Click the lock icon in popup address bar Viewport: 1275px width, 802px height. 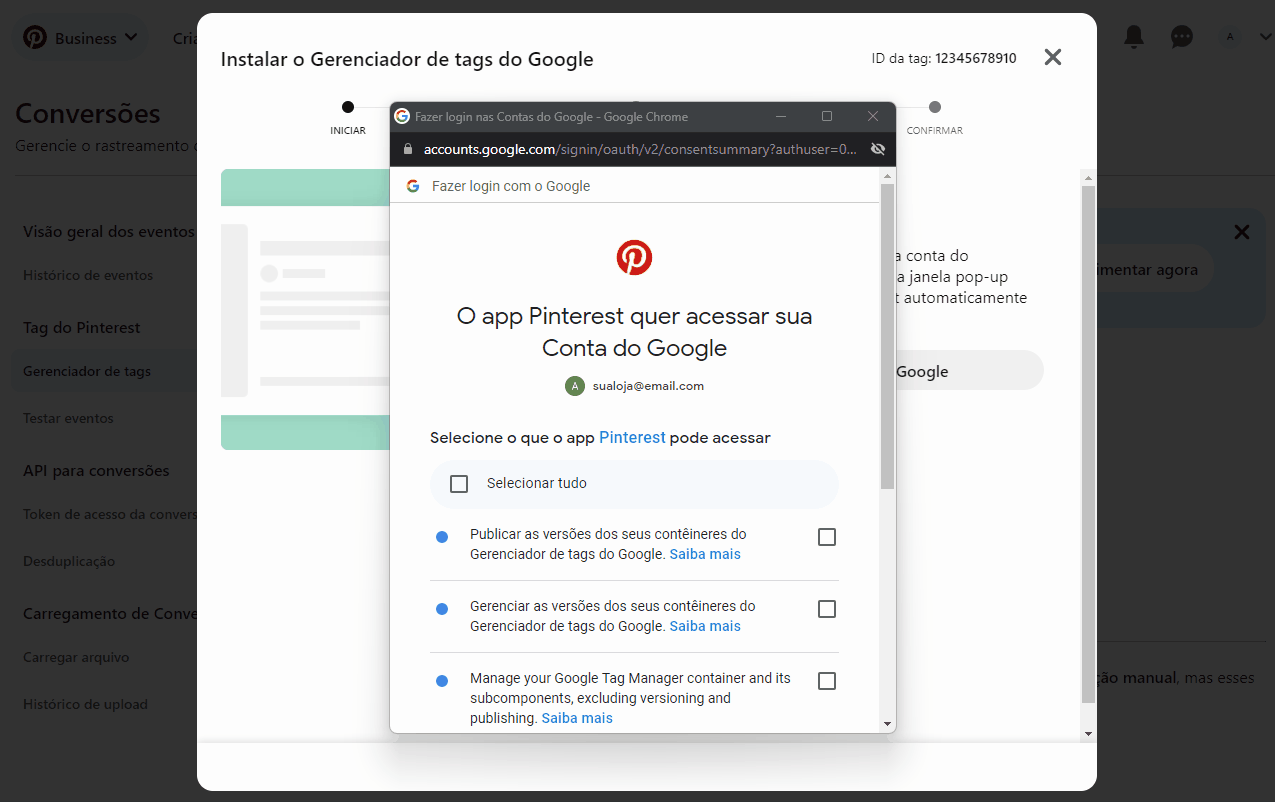(x=407, y=149)
